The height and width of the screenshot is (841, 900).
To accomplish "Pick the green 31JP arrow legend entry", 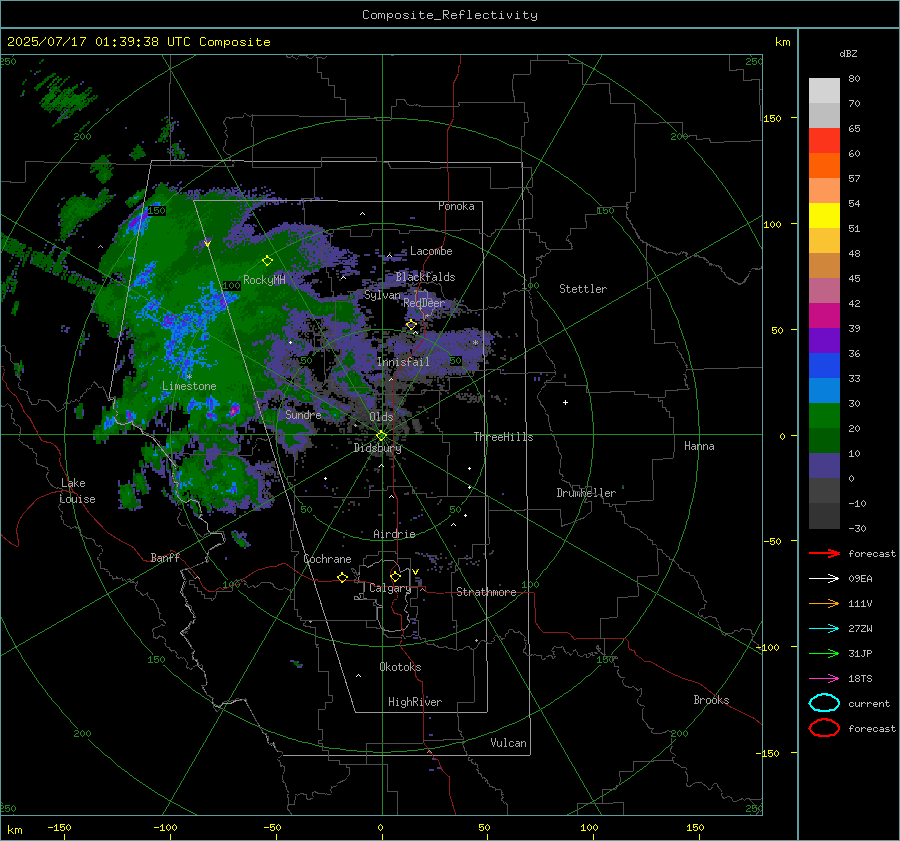I will click(824, 653).
